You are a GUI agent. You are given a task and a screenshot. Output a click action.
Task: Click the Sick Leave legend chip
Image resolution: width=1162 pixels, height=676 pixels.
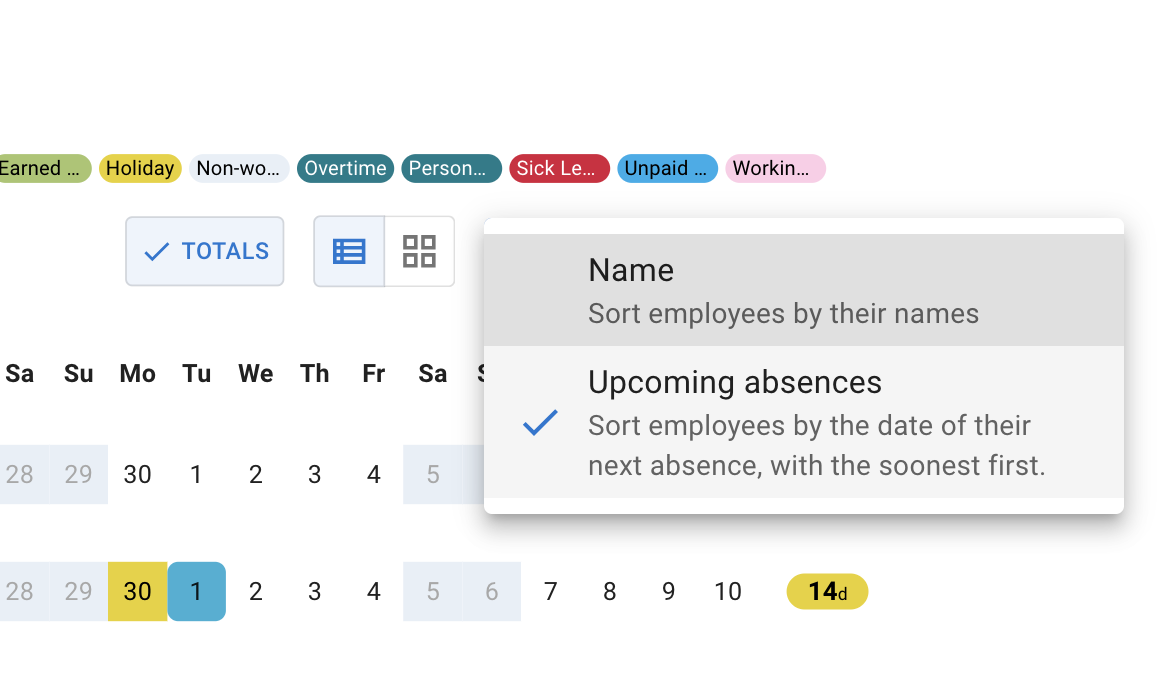coord(558,168)
